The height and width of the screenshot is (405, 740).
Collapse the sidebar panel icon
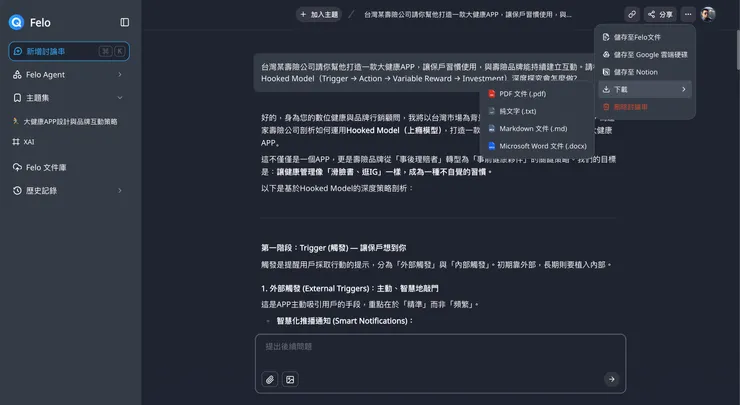pyautogui.click(x=125, y=22)
